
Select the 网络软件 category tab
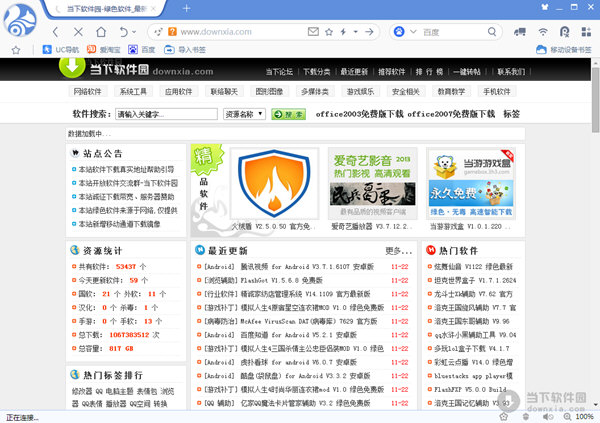tap(88, 91)
